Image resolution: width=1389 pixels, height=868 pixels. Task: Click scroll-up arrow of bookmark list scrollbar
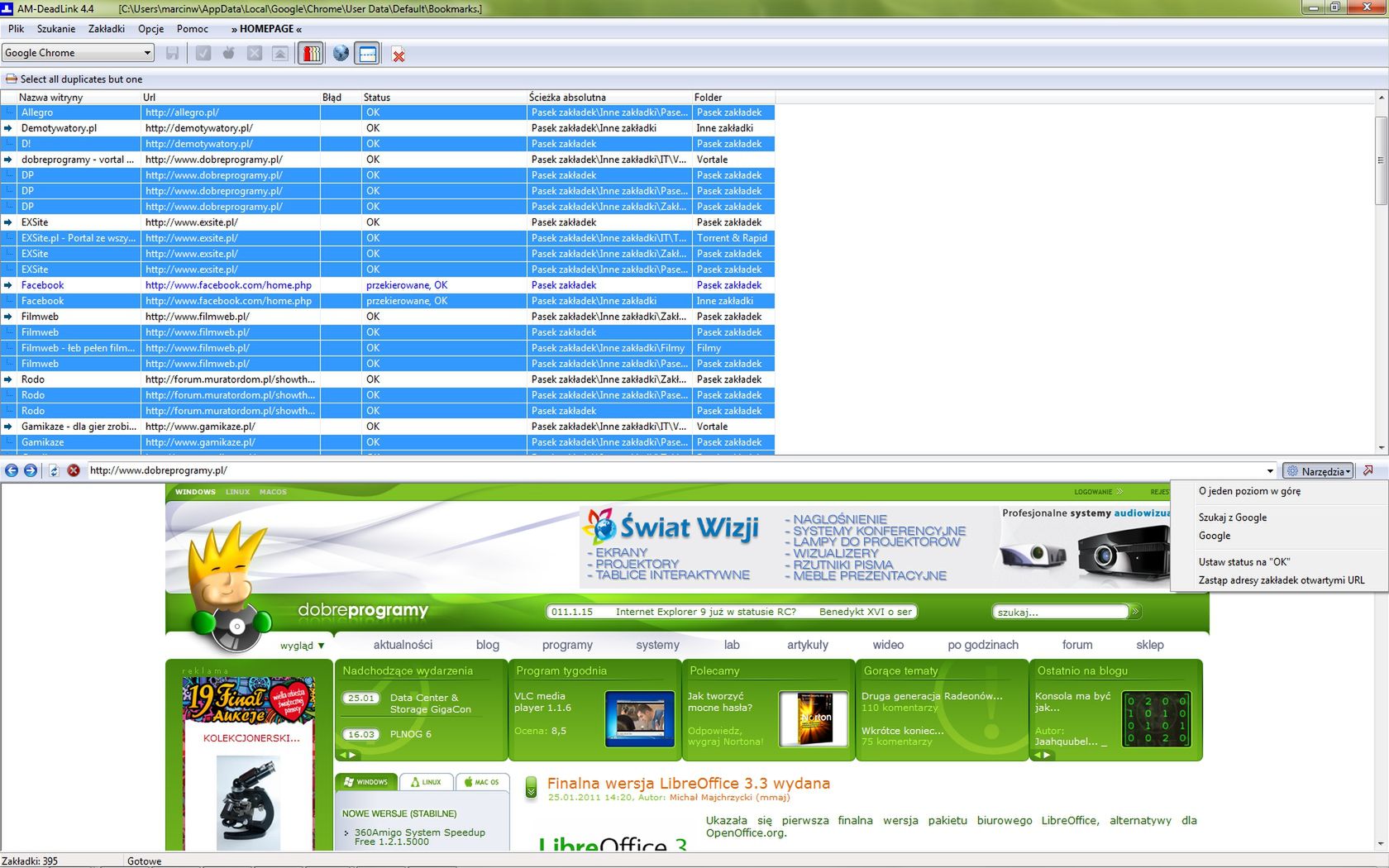tap(1381, 98)
